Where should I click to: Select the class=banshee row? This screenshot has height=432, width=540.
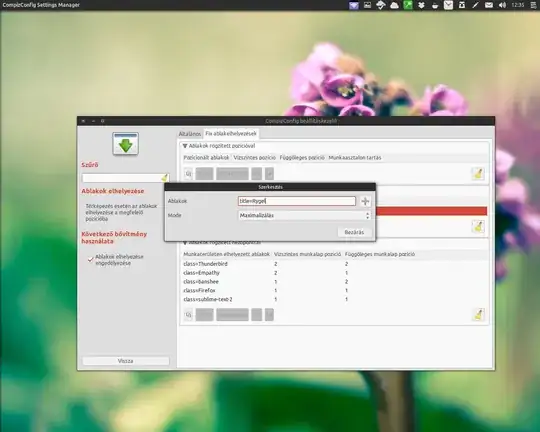[334, 282]
